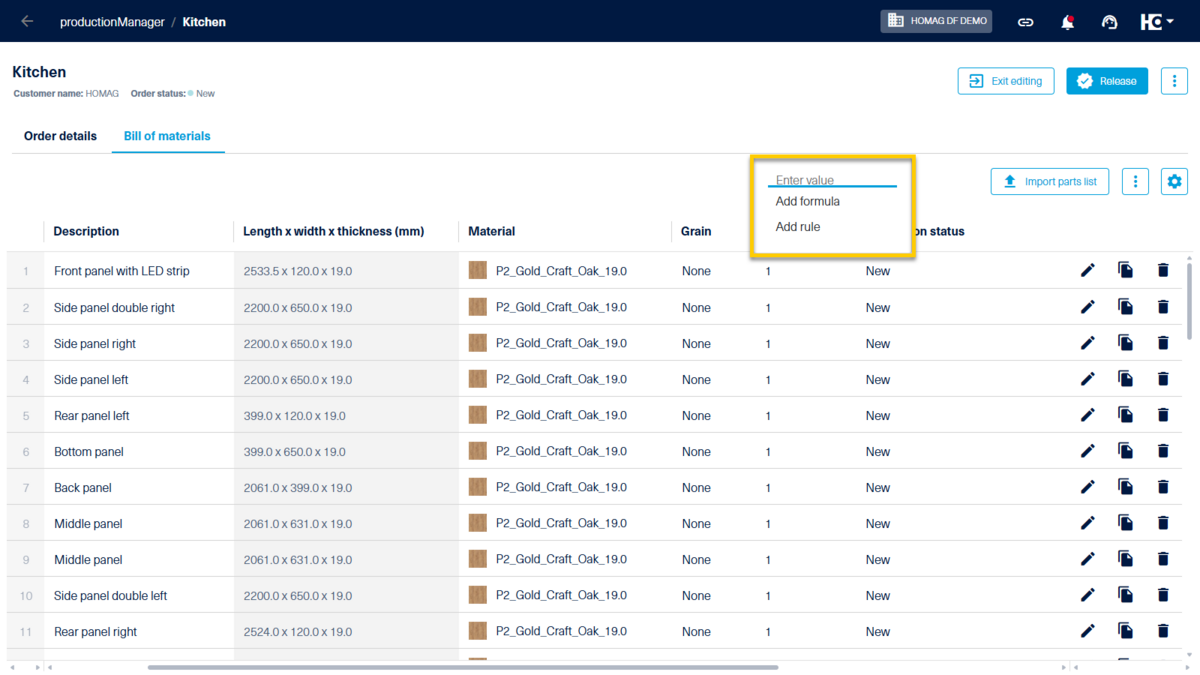The width and height of the screenshot is (1200, 675).
Task: Click the Import parts list button
Action: pos(1049,181)
